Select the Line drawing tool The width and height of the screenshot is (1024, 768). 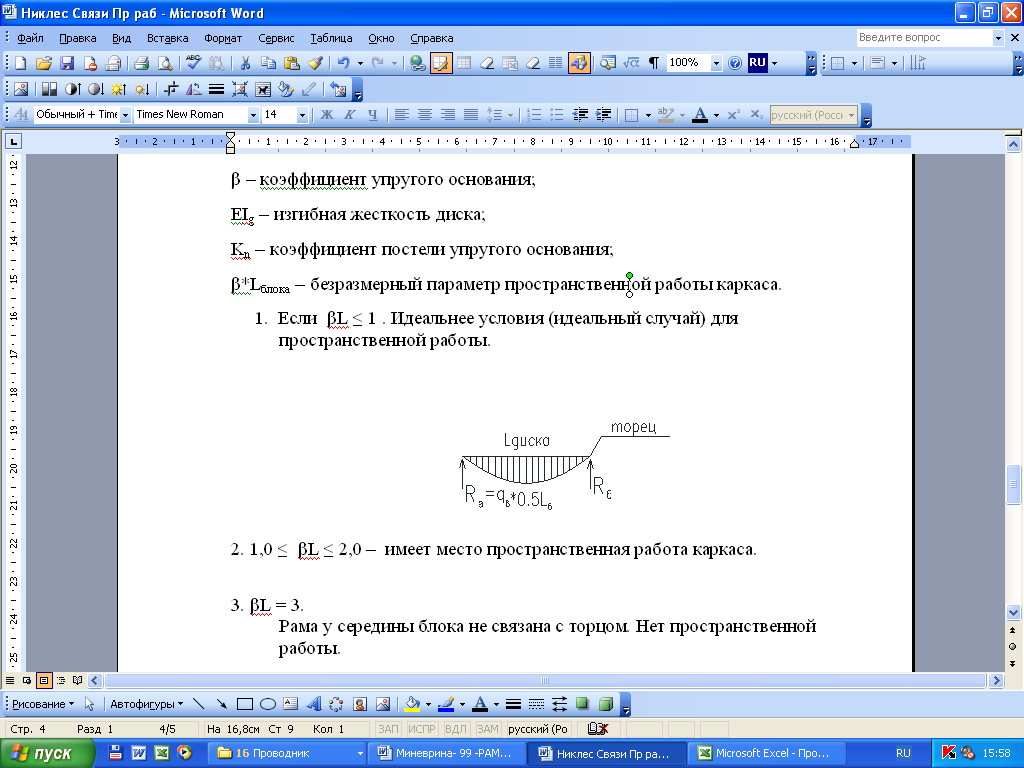point(199,704)
